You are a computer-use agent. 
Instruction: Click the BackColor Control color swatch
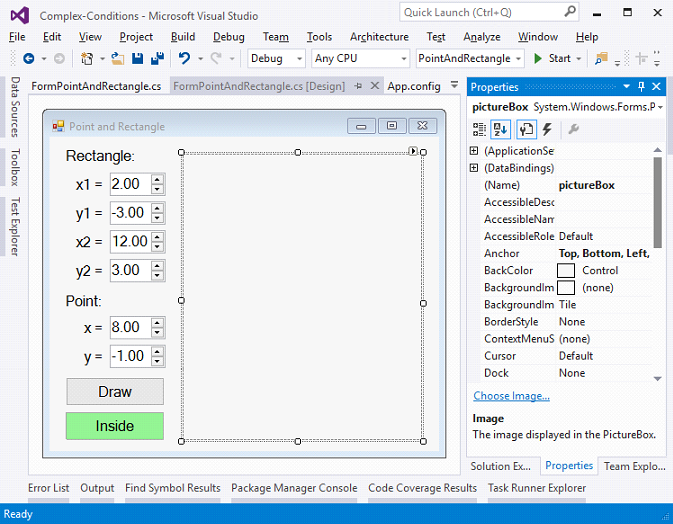pyautogui.click(x=566, y=271)
